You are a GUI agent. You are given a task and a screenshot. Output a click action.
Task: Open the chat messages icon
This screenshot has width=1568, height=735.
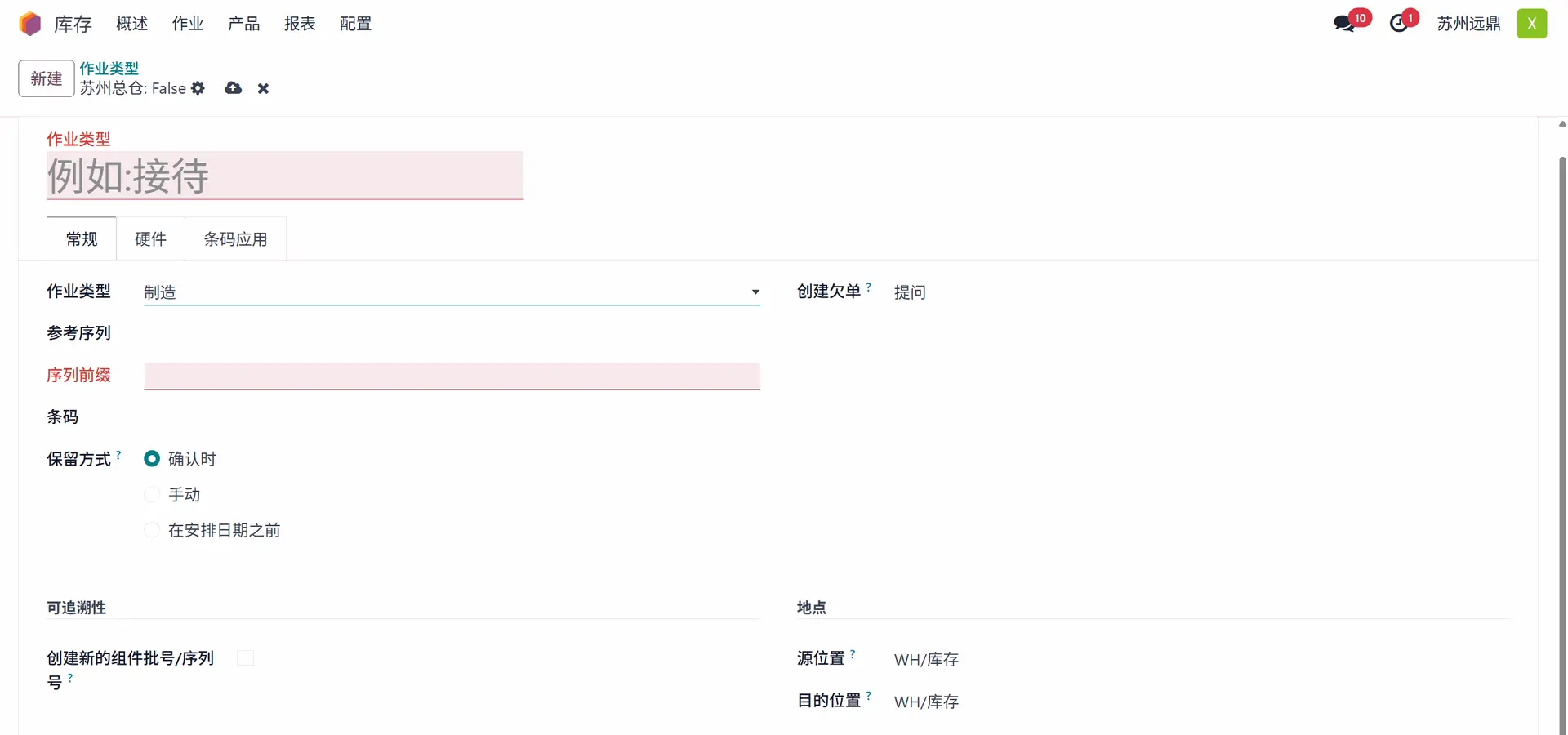[1343, 24]
